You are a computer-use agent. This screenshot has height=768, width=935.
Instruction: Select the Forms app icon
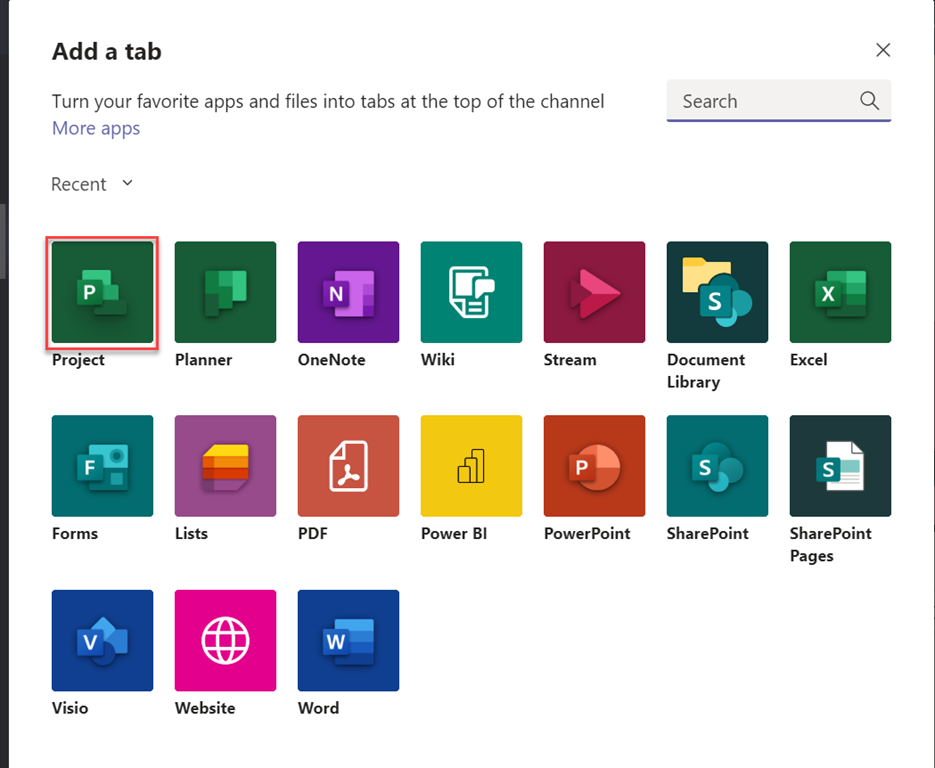pos(102,466)
